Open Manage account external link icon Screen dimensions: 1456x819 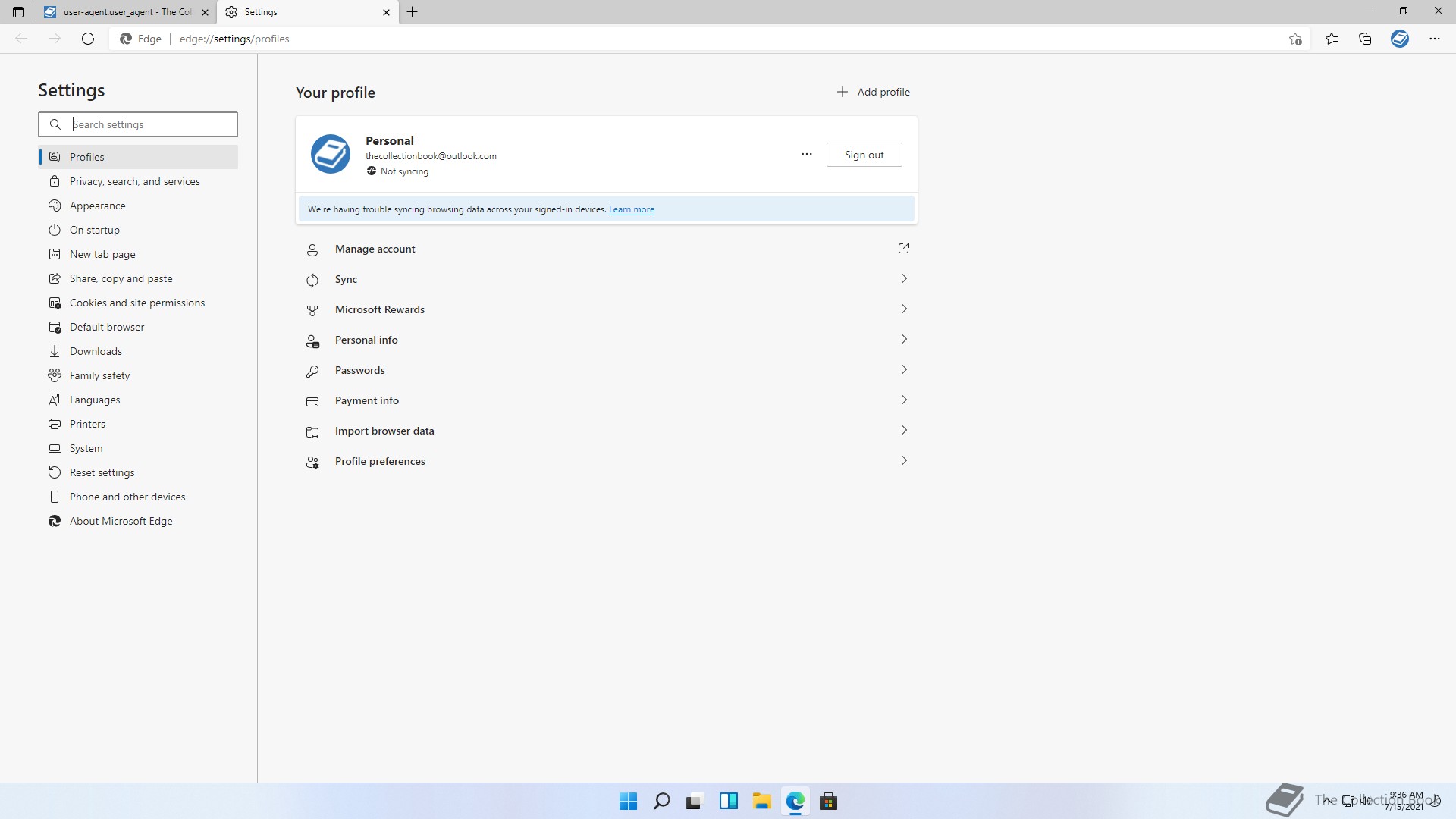(904, 248)
